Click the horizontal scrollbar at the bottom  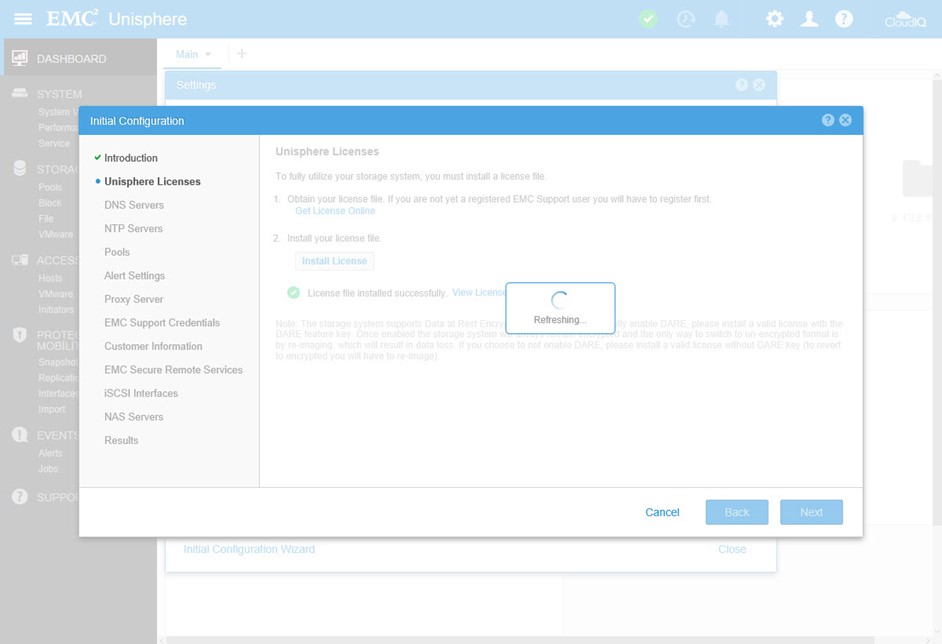(520, 640)
